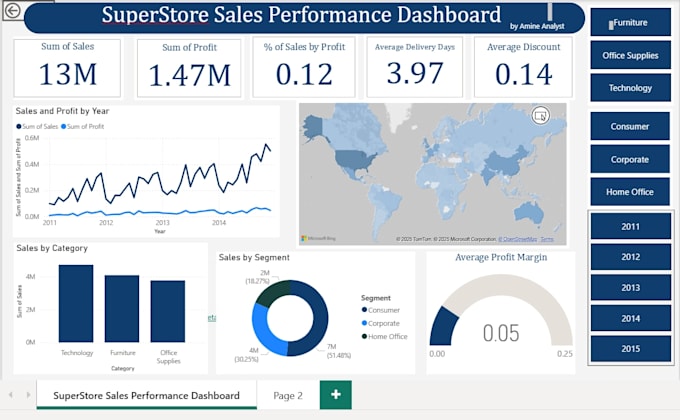This screenshot has height=420, width=680.
Task: Select year 2013 slicer
Action: tap(631, 288)
